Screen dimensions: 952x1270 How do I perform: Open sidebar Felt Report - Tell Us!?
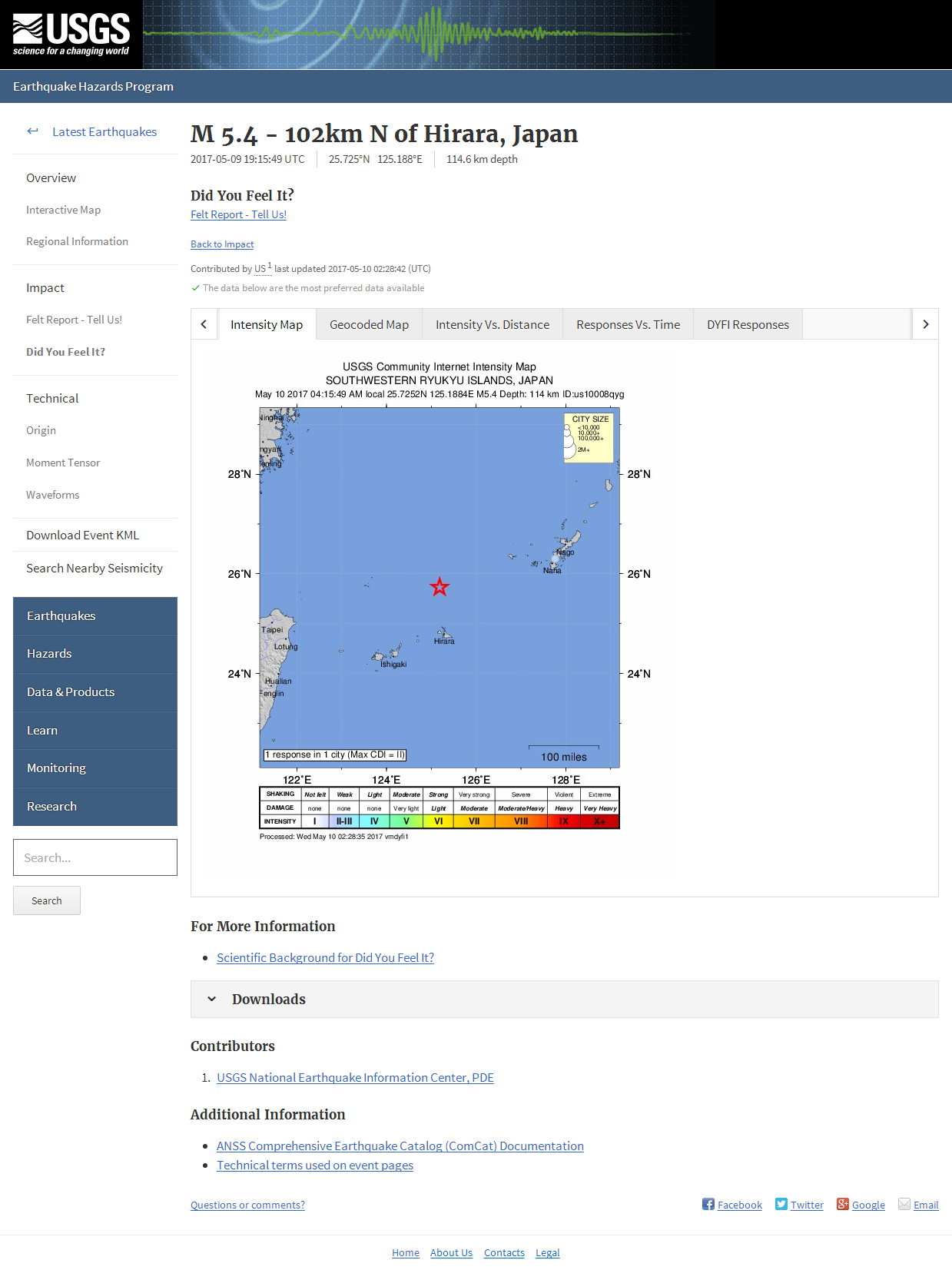(75, 320)
